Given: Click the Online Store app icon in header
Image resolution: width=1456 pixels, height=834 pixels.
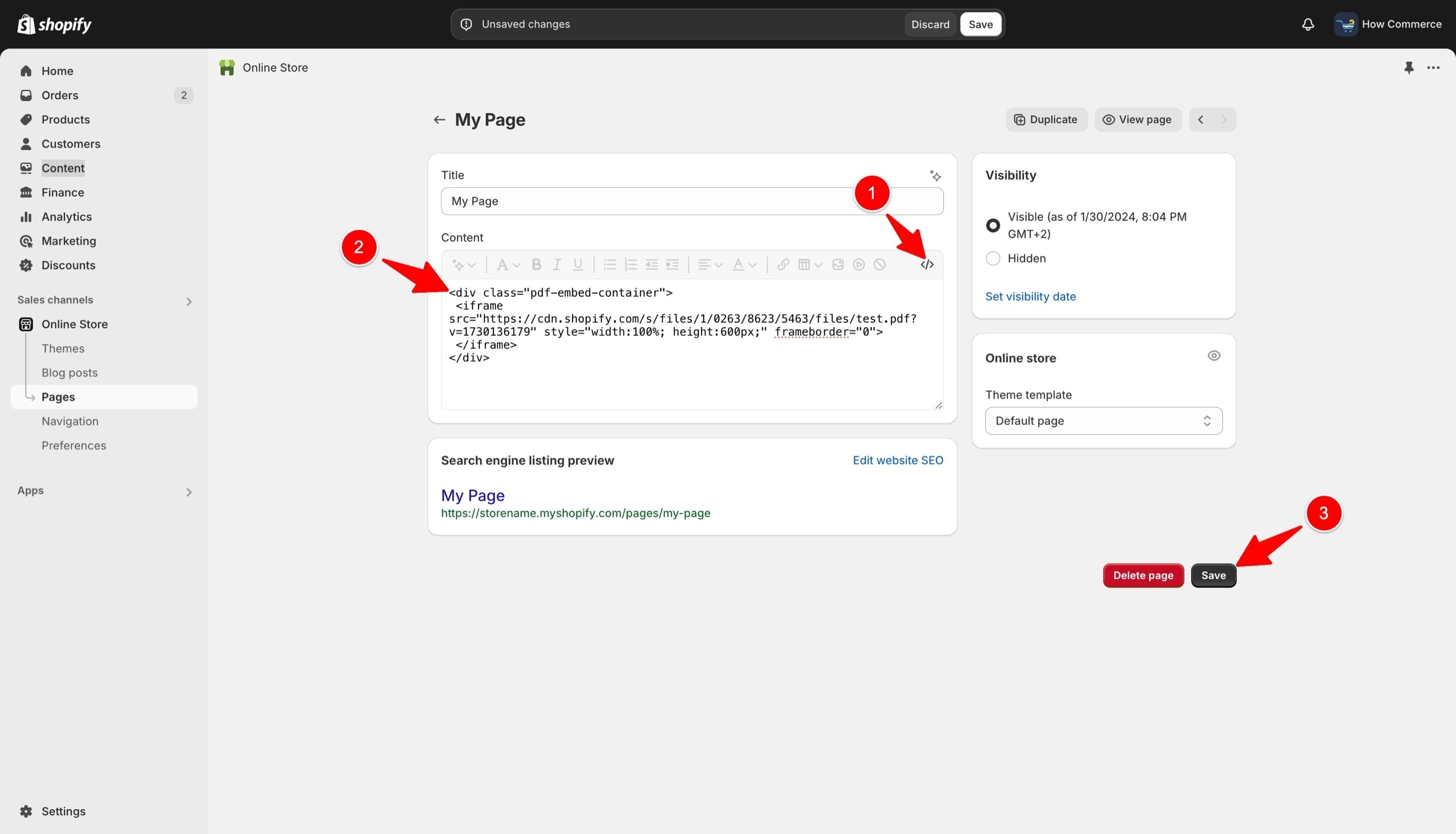Looking at the screenshot, I should 227,68.
